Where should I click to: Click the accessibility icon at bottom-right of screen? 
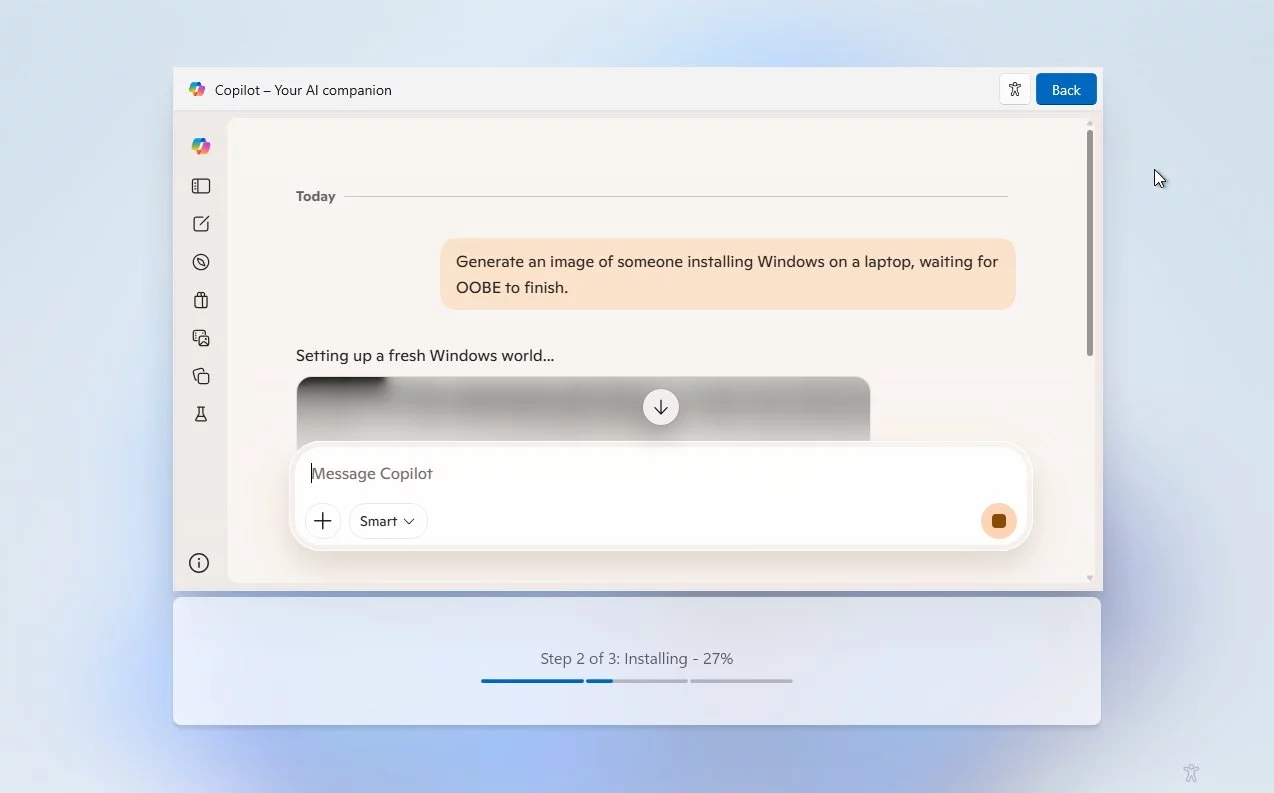(x=1190, y=773)
